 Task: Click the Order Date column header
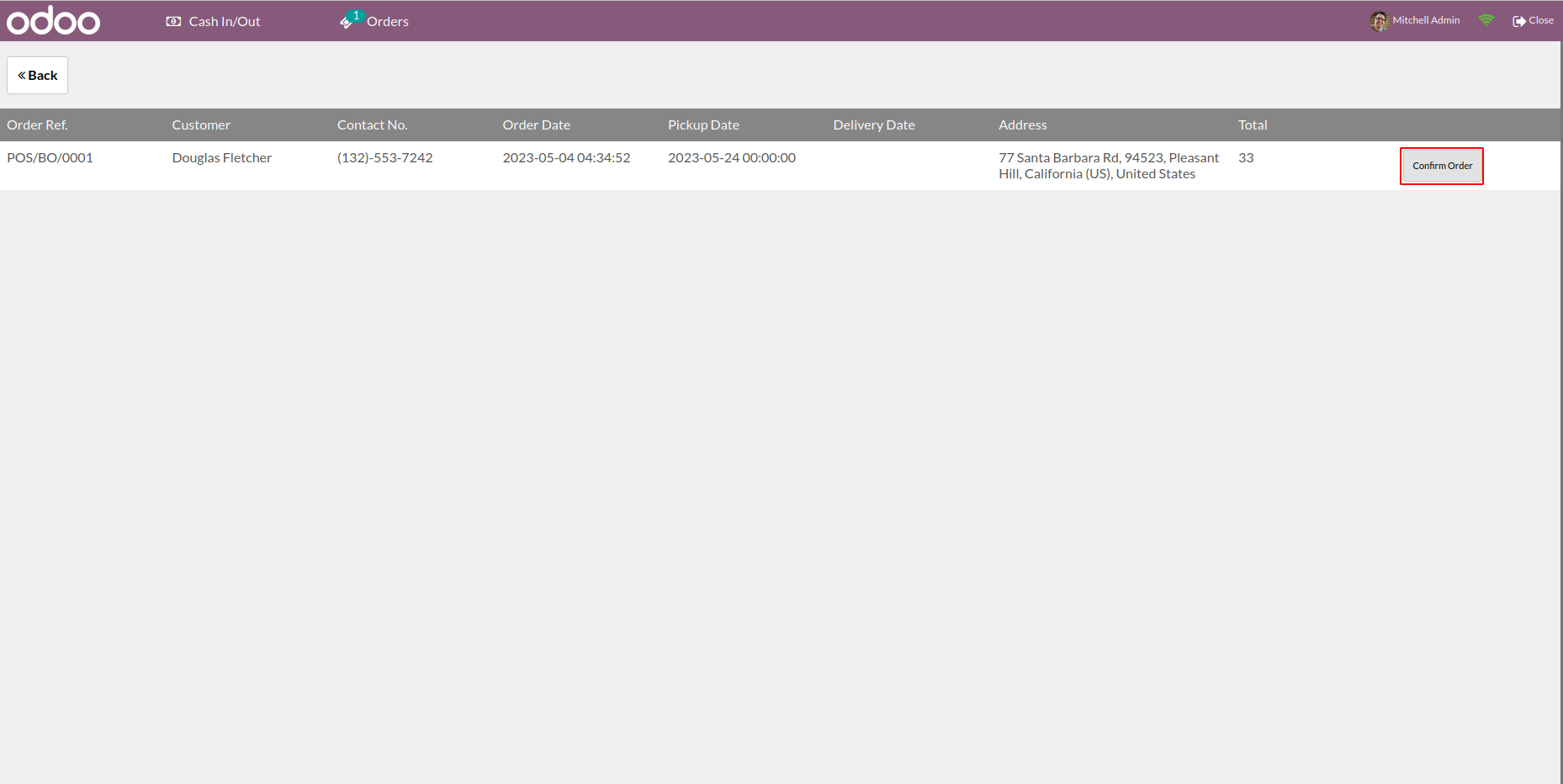(x=537, y=125)
